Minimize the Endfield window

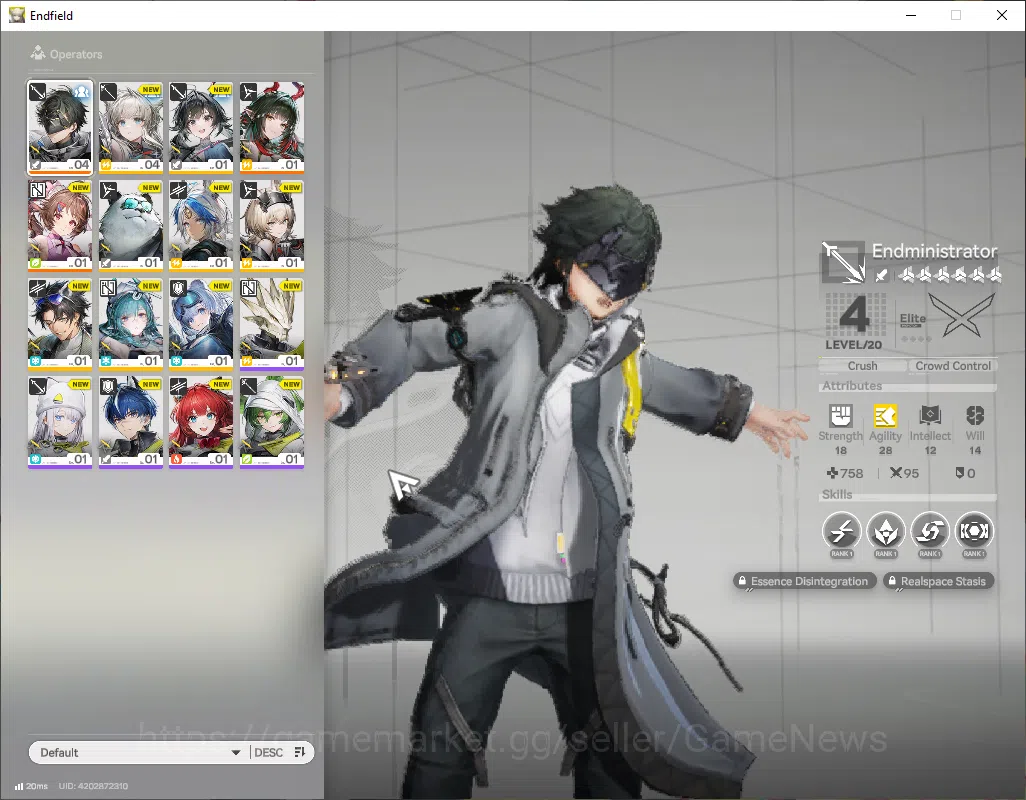[x=911, y=15]
